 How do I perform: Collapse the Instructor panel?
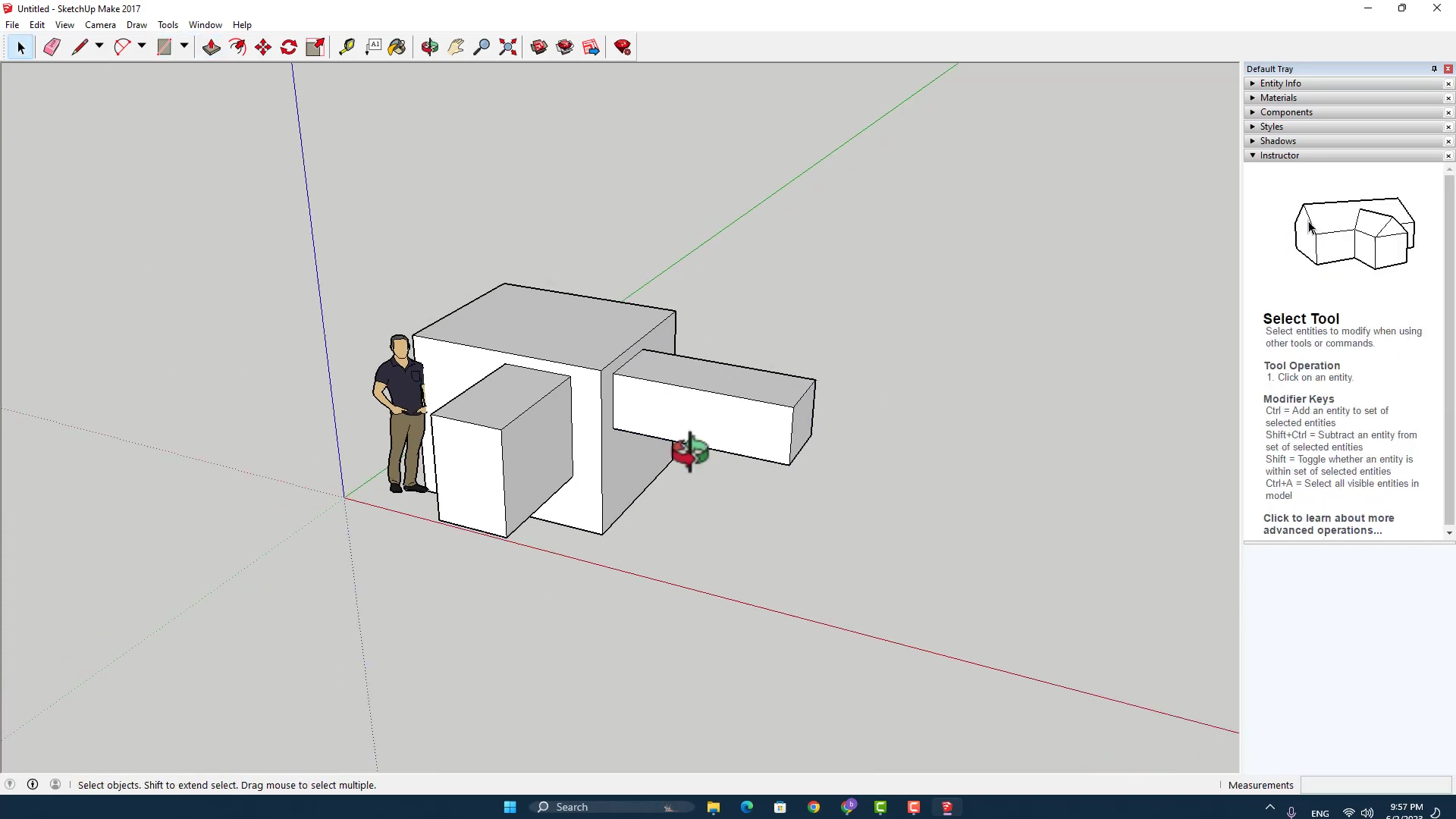pos(1279,155)
